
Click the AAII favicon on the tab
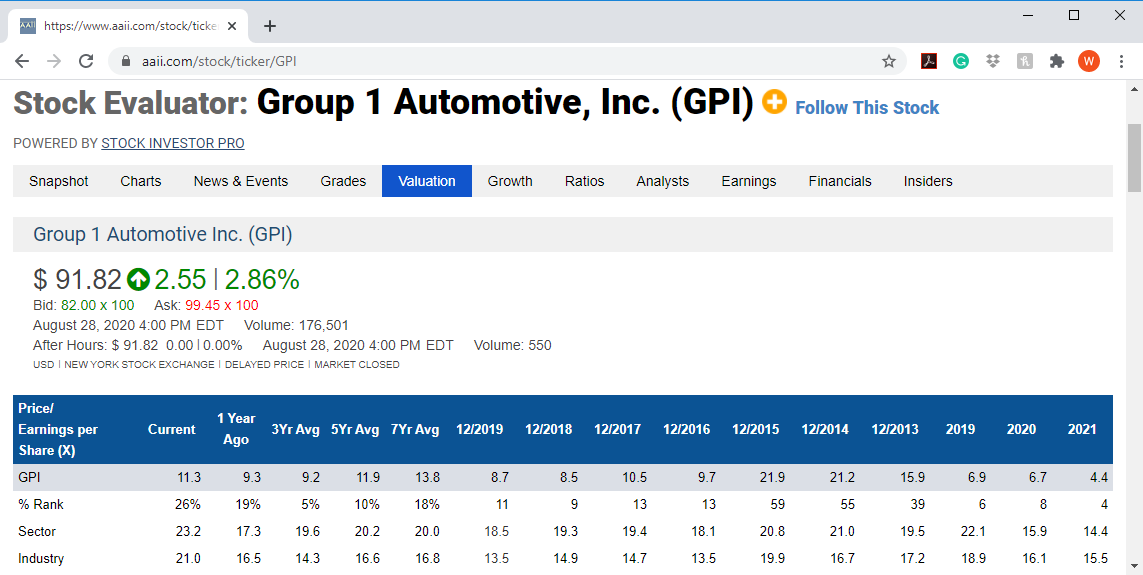[28, 26]
